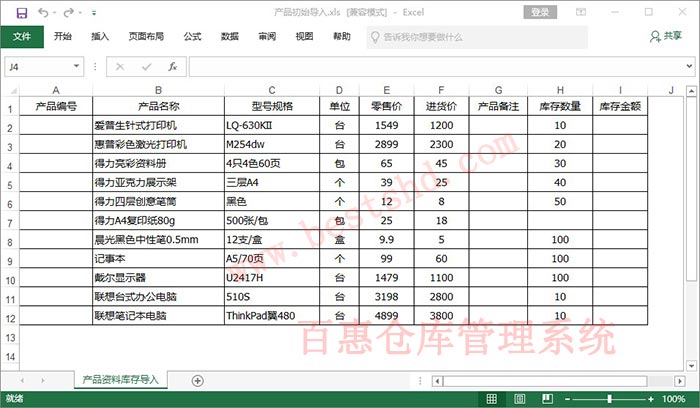Select column H header
This screenshot has width=700, height=408.
tap(560, 90)
